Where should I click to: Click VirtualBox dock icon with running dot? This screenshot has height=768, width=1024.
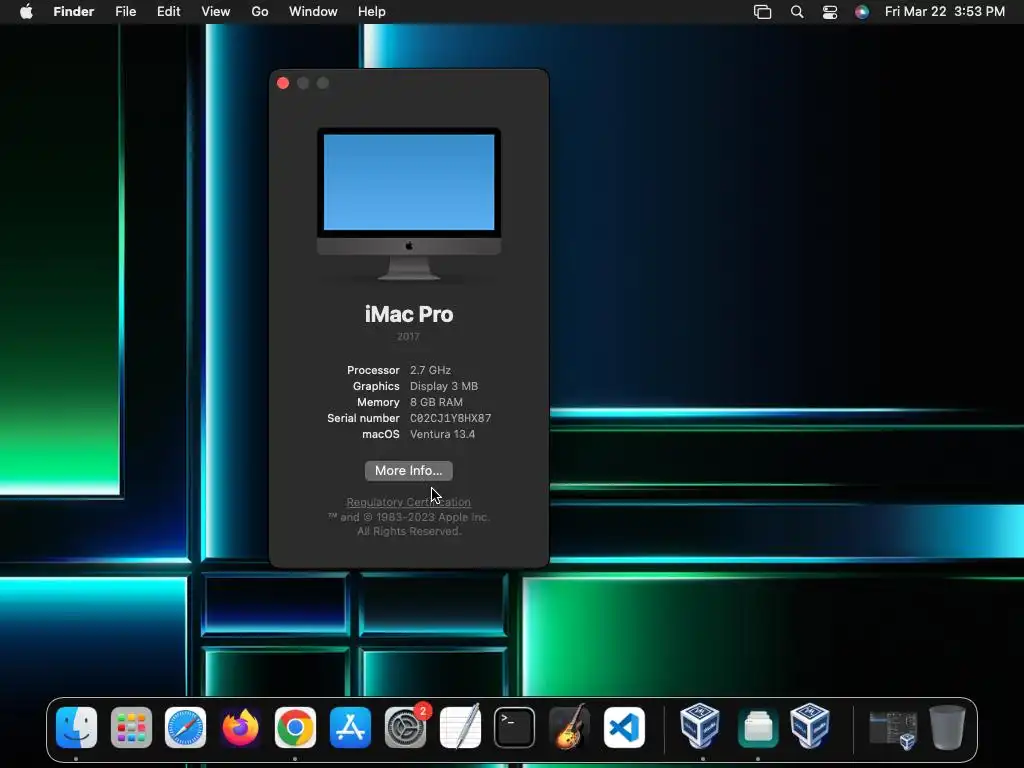pos(700,725)
